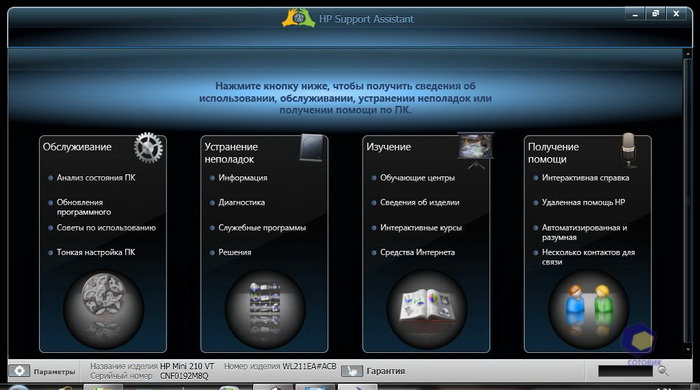Close the HP Support Assistant window

(x=676, y=14)
